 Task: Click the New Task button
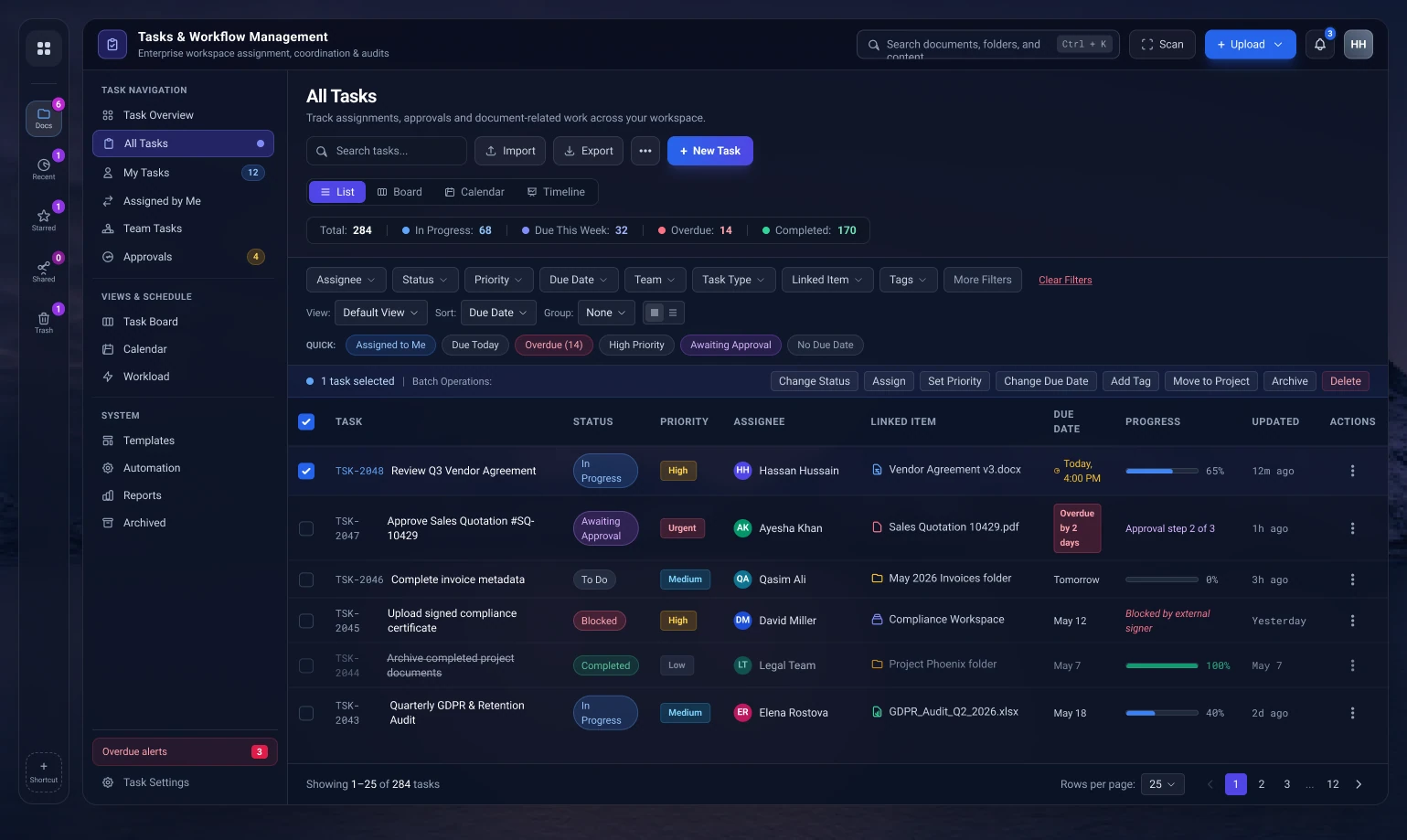[710, 151]
